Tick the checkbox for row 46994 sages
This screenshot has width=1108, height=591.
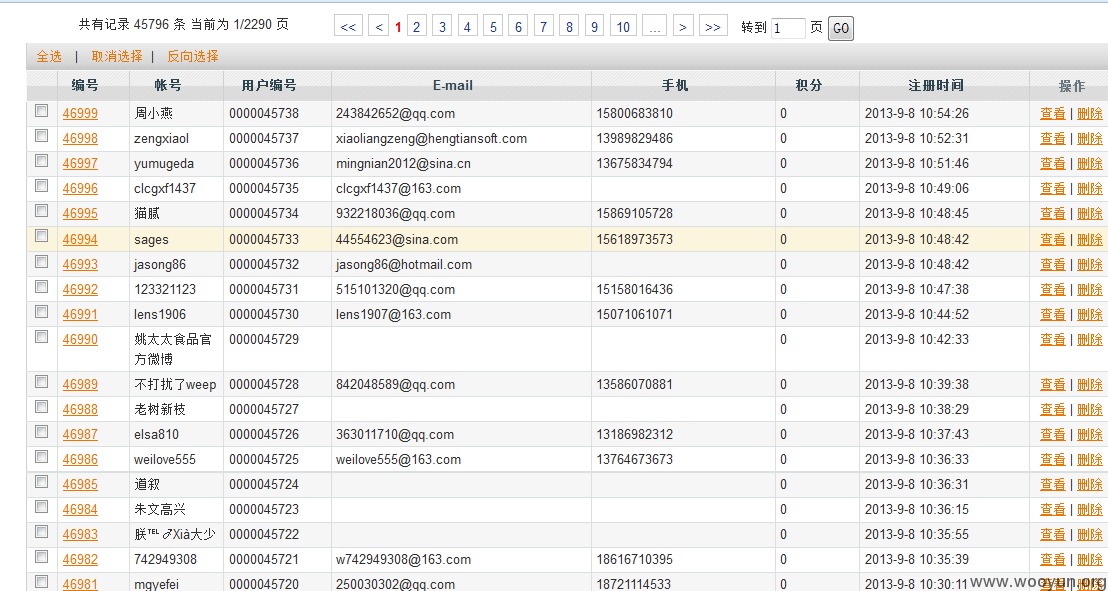[x=42, y=236]
